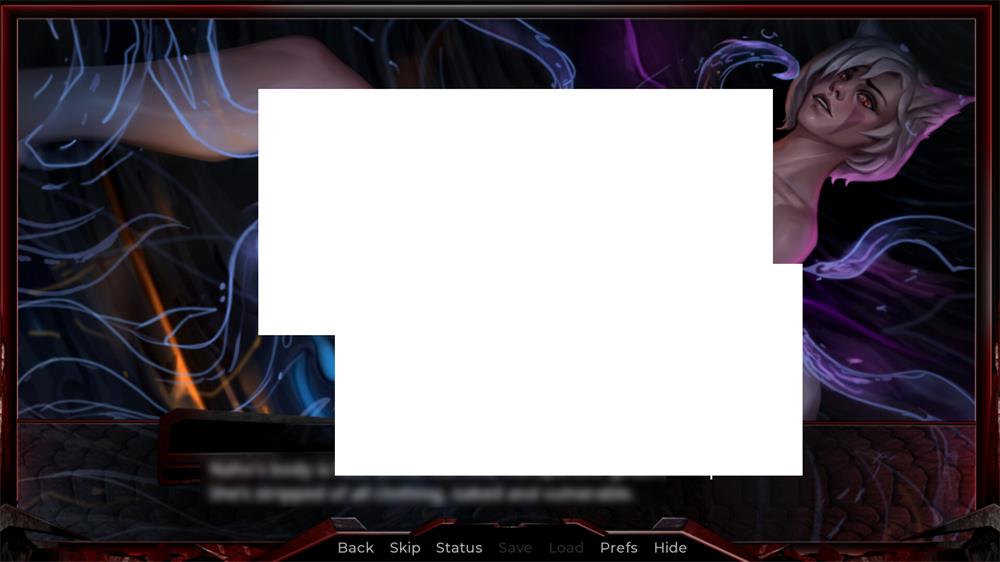Click the greyed-out Save option
This screenshot has width=1000, height=562.
515,548
